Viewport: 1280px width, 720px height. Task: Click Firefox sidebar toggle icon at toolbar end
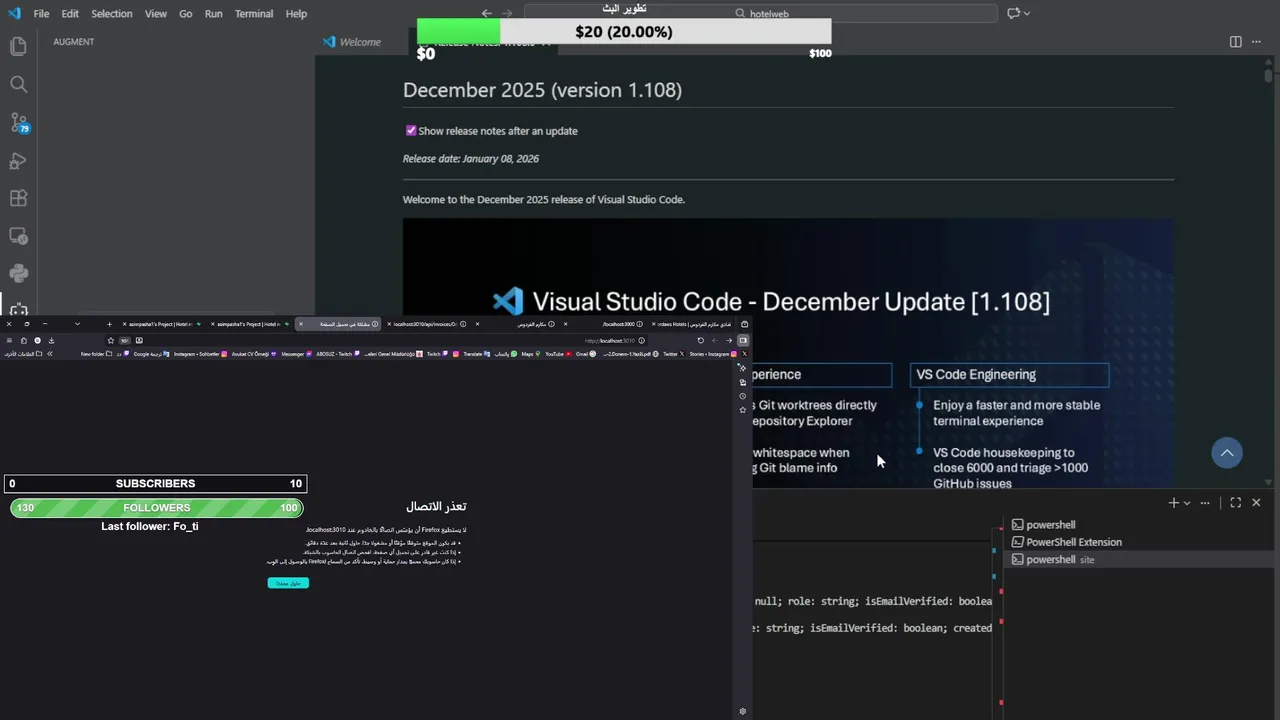point(743,341)
